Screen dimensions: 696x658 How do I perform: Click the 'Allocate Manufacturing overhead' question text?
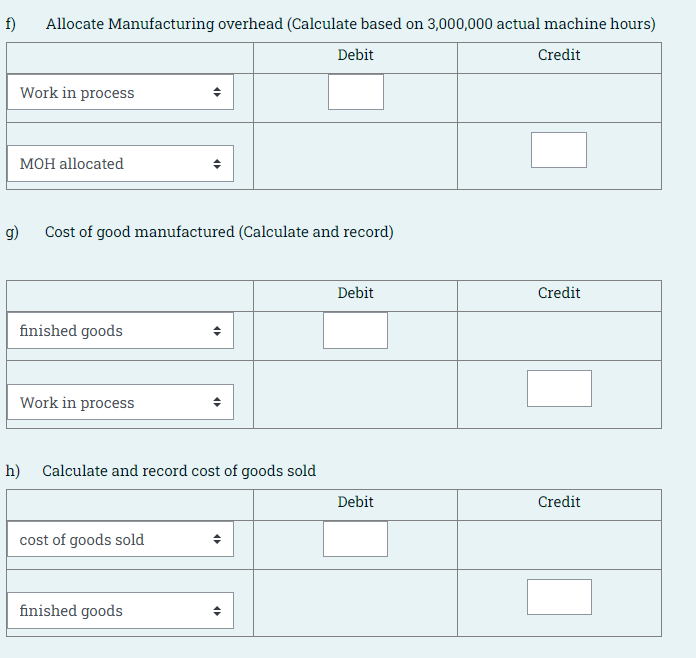[351, 24]
